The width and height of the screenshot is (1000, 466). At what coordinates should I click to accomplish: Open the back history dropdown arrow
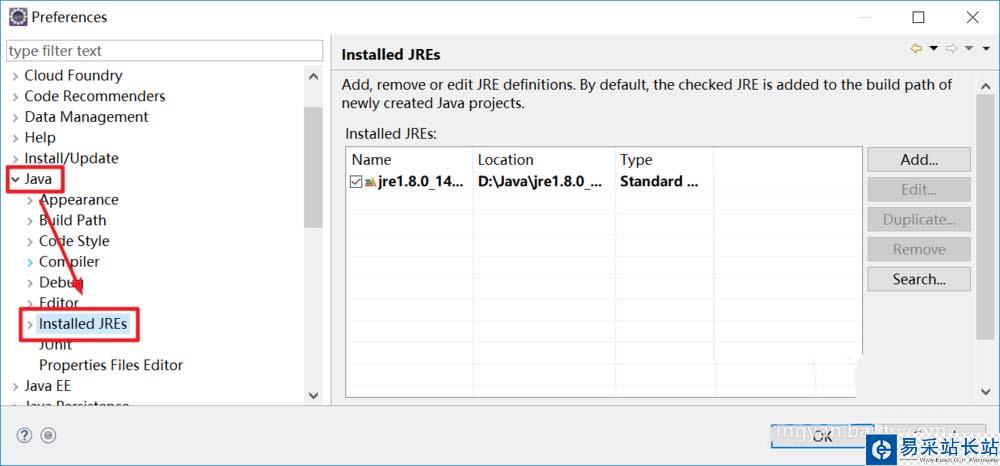coord(933,48)
